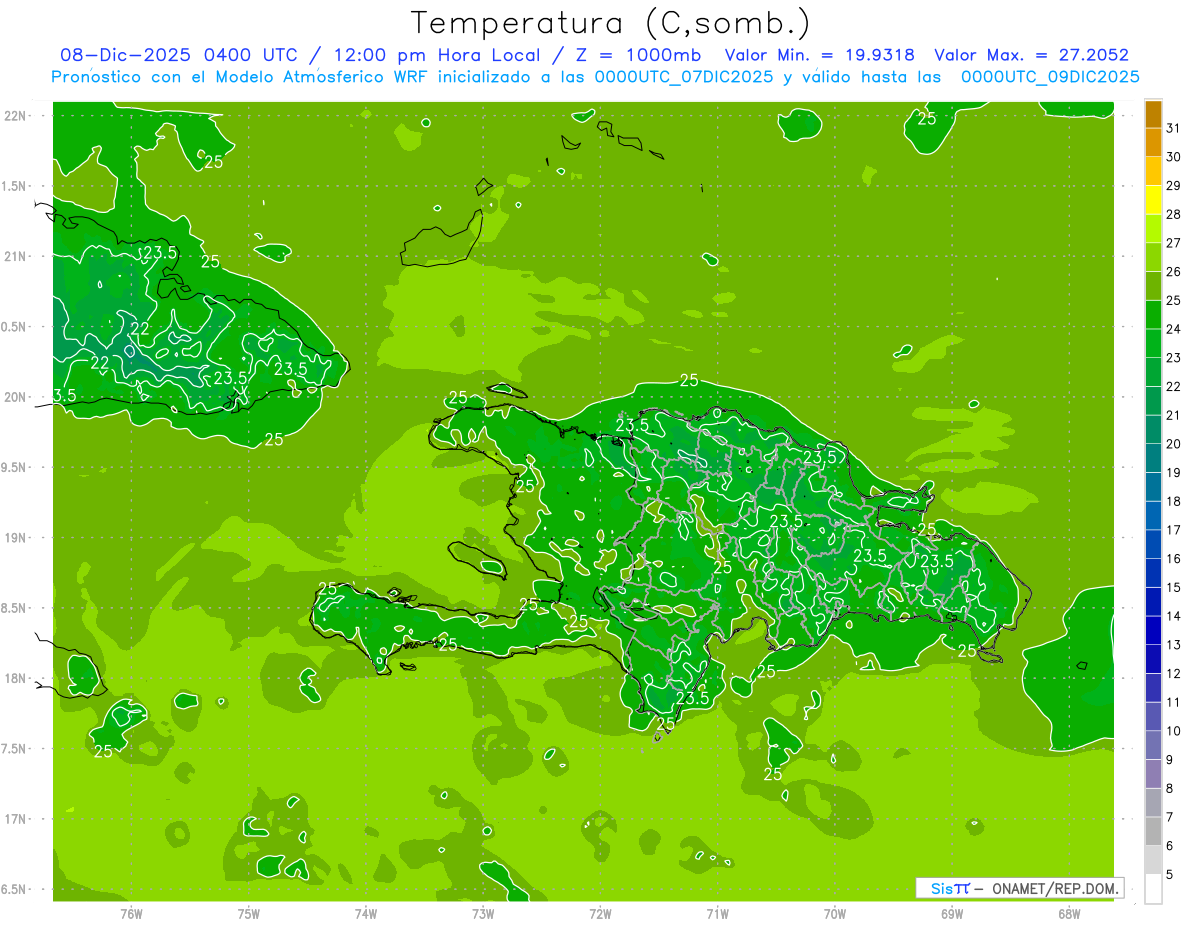Viewport: 1200px width, 927px height.
Task: Click the "16" label on the color scale
Action: click(1174, 559)
